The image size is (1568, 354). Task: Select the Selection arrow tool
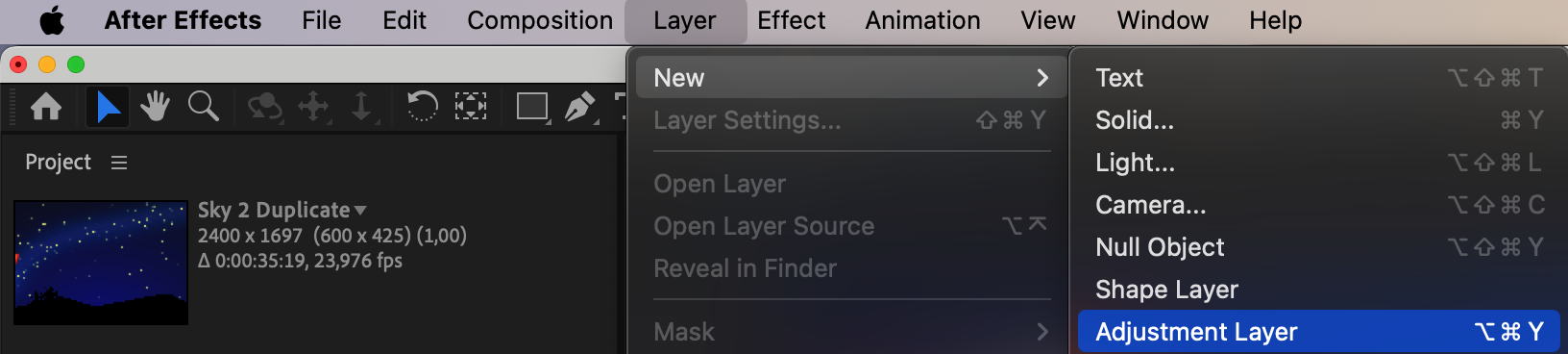pos(108,106)
